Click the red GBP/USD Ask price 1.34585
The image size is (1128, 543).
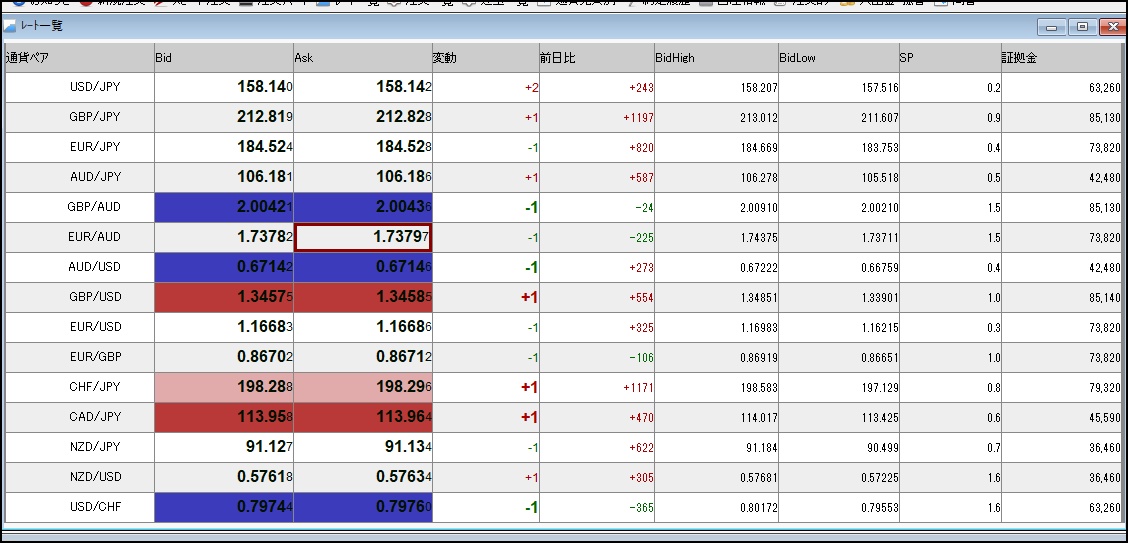tap(363, 298)
